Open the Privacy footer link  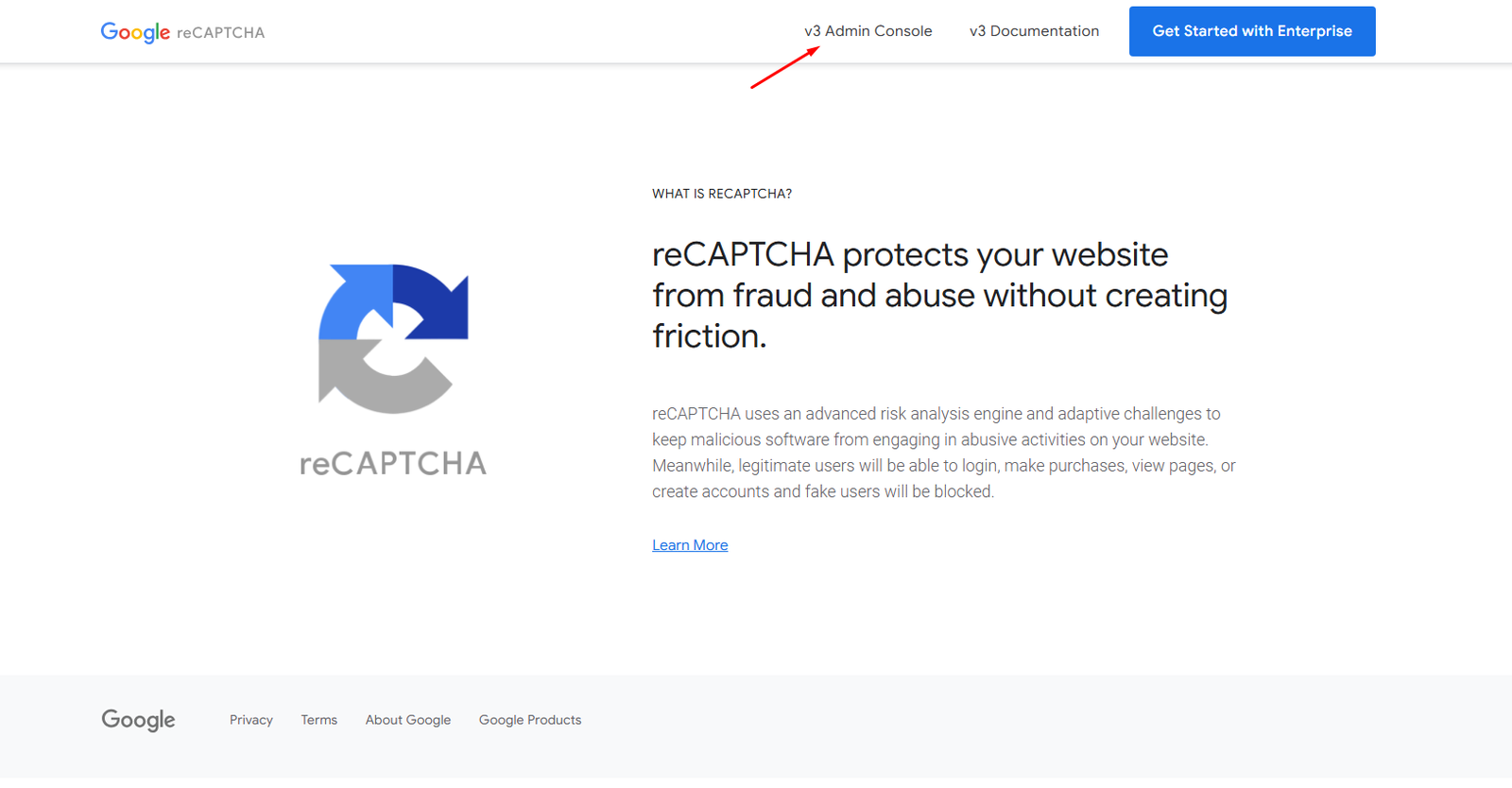pyautogui.click(x=251, y=720)
